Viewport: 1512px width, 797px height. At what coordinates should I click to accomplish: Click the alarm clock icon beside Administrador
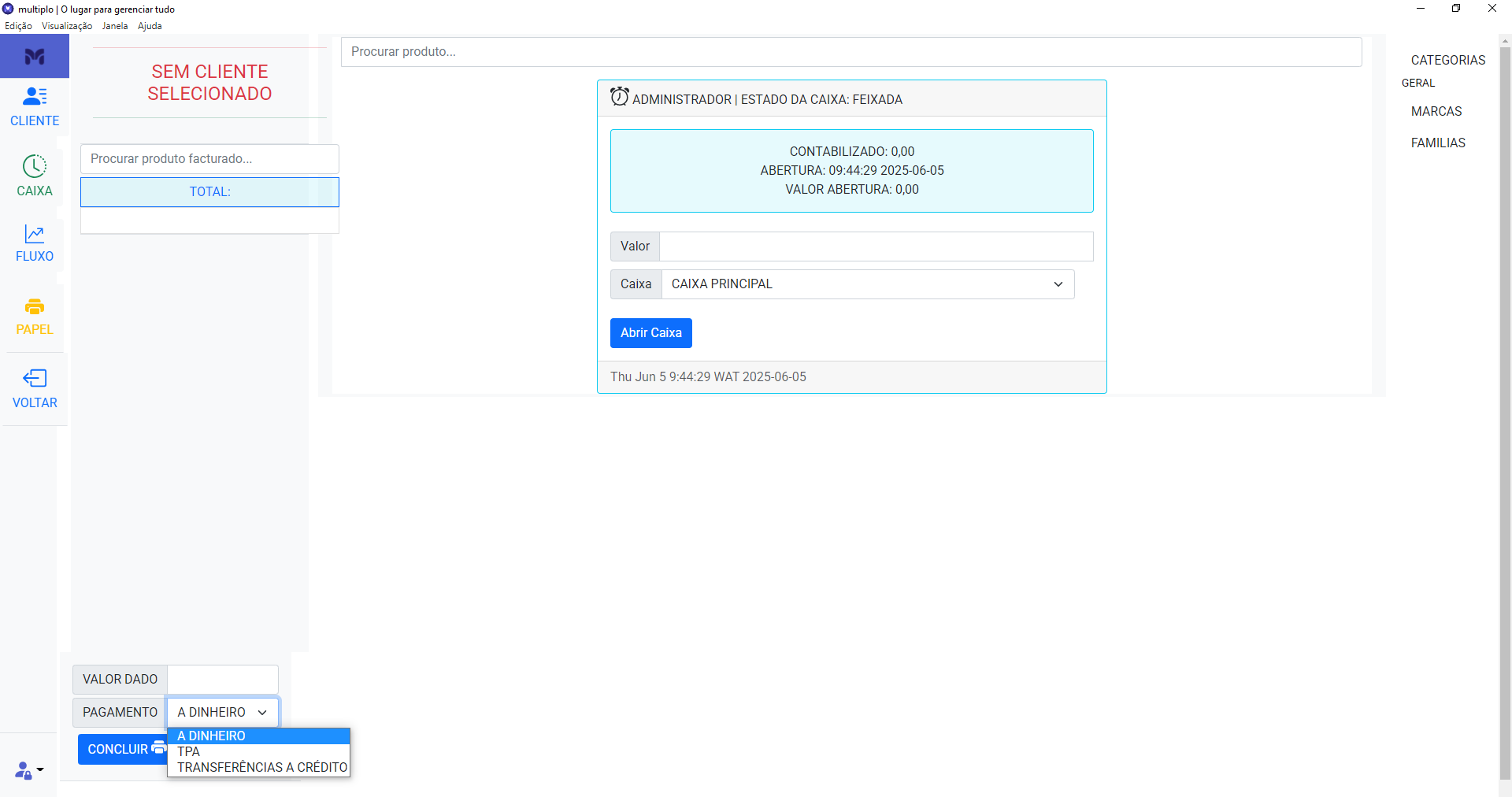click(620, 97)
